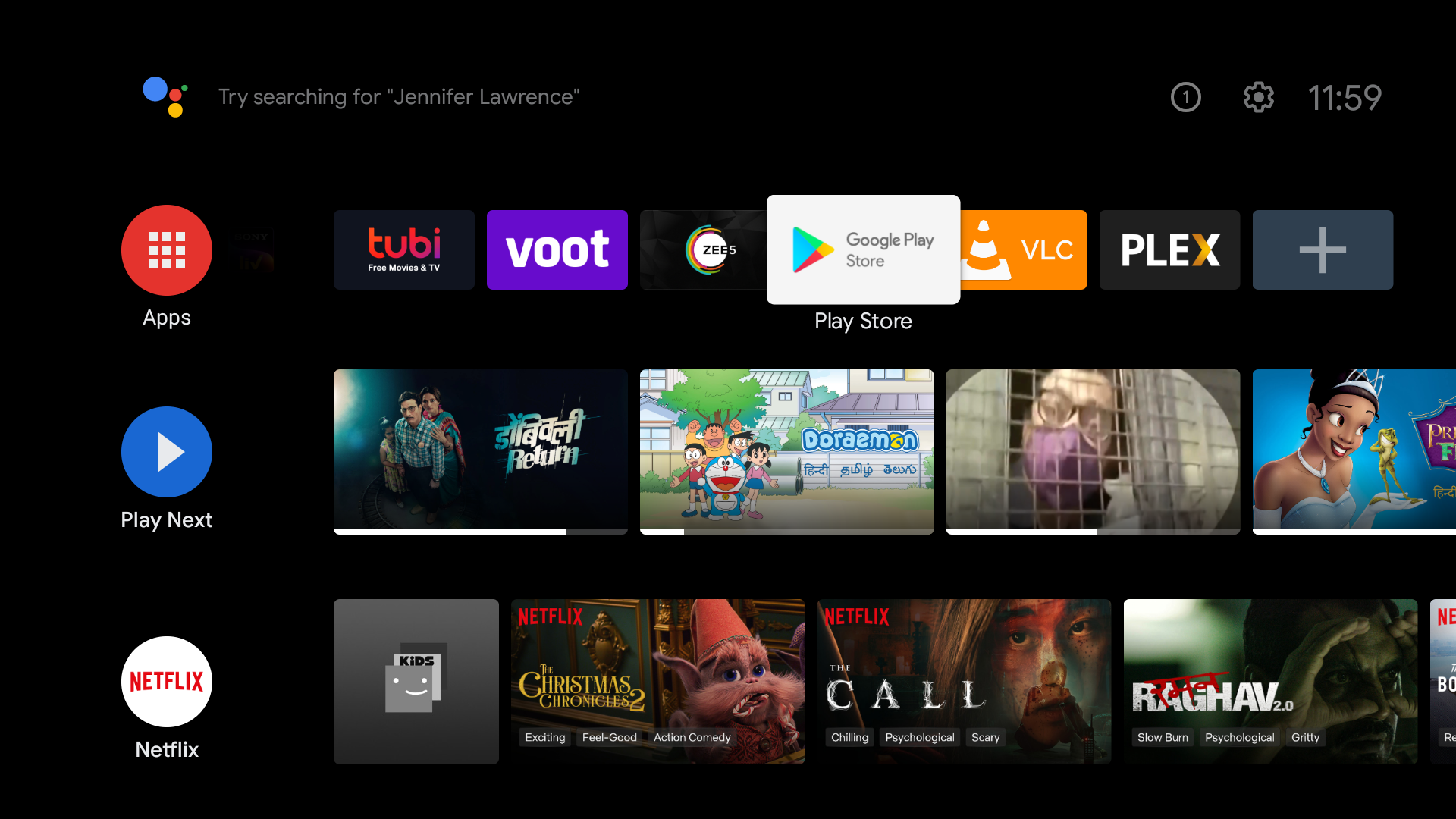Open the Plex media app
This screenshot has width=1456, height=819.
coord(1170,249)
